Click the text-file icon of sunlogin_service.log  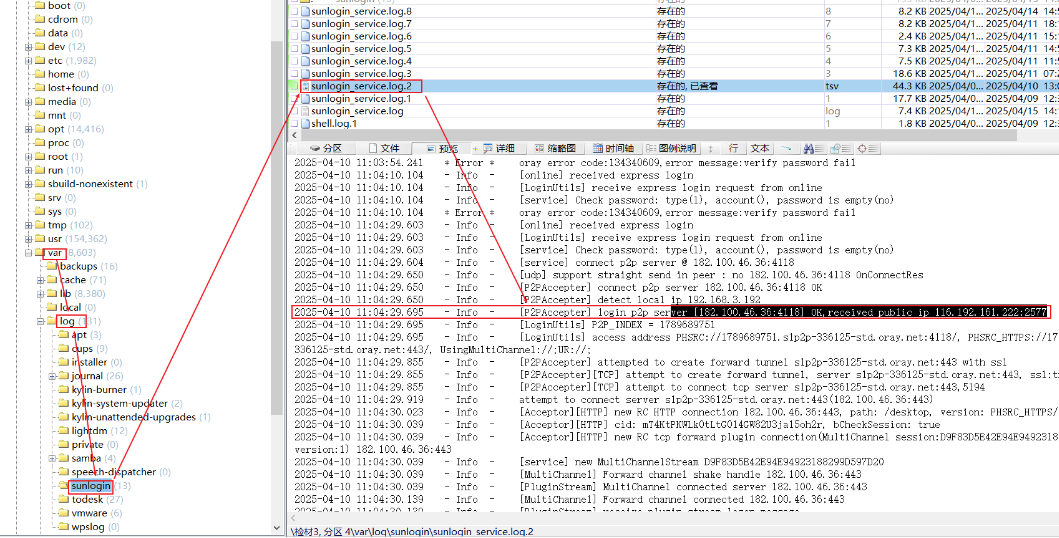pos(305,111)
